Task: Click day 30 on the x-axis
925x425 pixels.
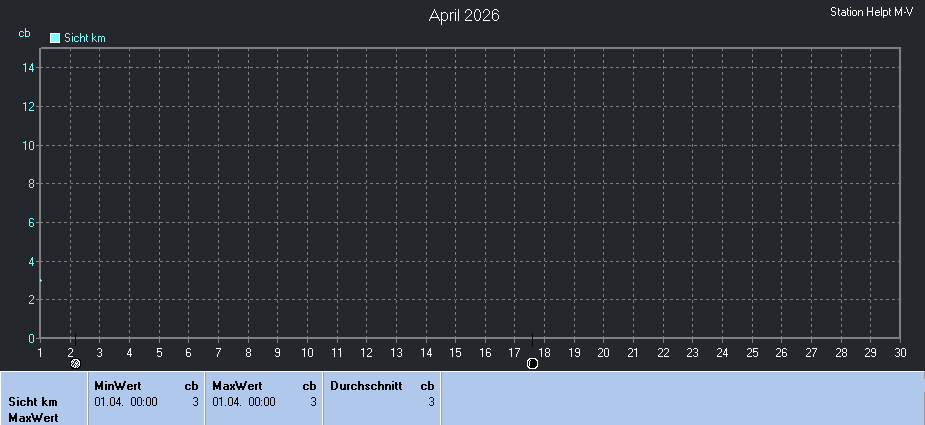Action: [900, 352]
